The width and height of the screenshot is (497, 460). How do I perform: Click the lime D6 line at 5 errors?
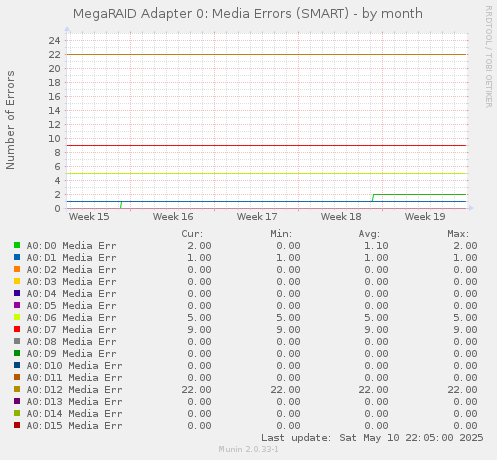point(267,173)
